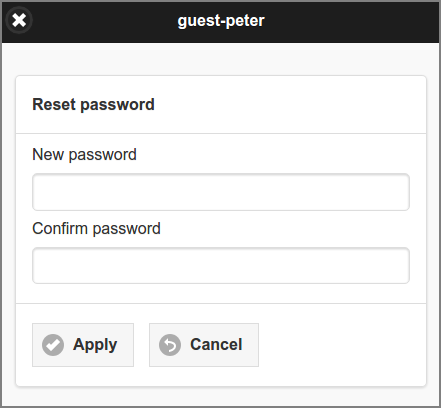The image size is (441, 408).
Task: Click the Cancel text label
Action: coord(216,344)
